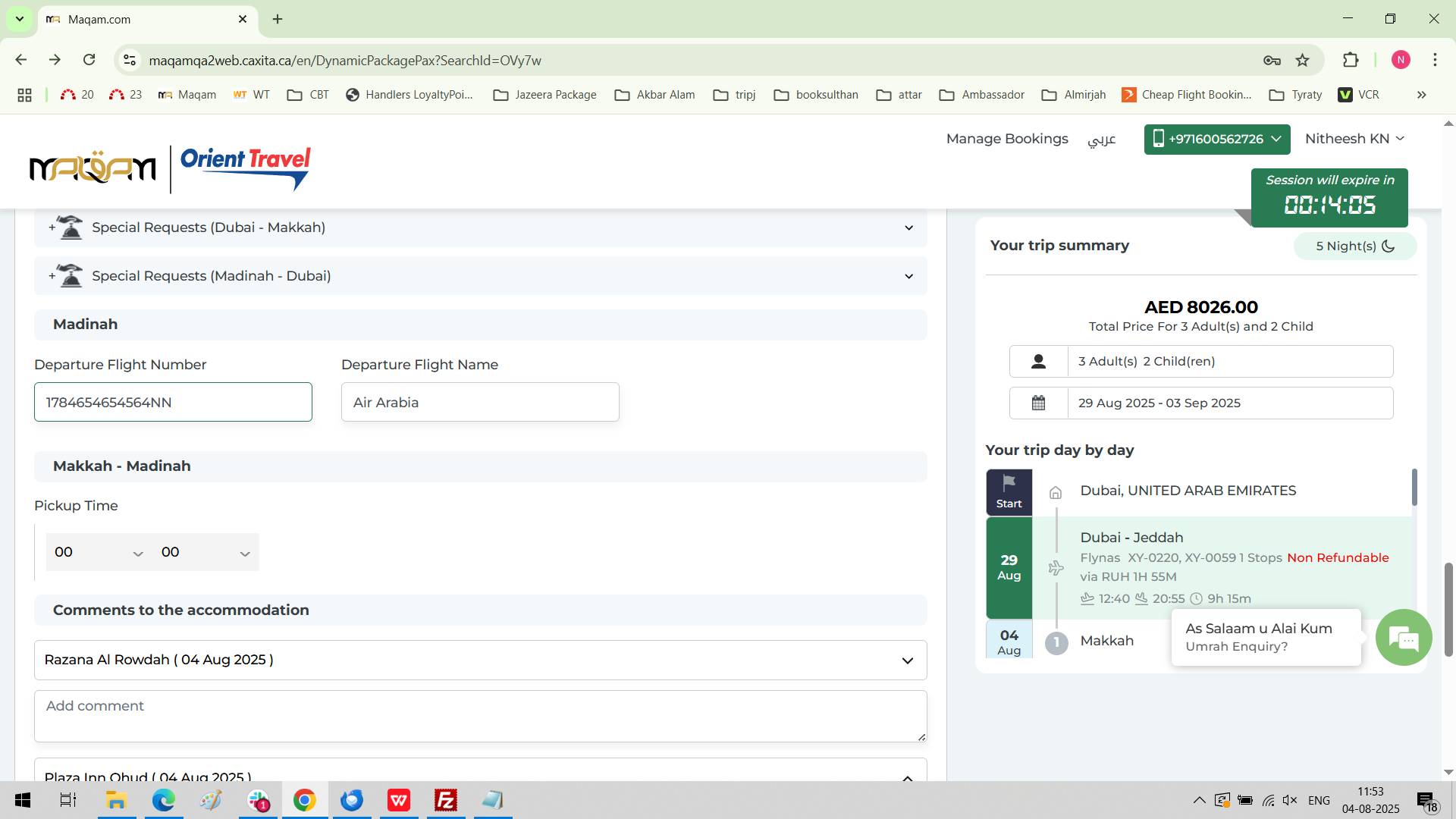Click the Departure Flight Name field

[480, 403]
